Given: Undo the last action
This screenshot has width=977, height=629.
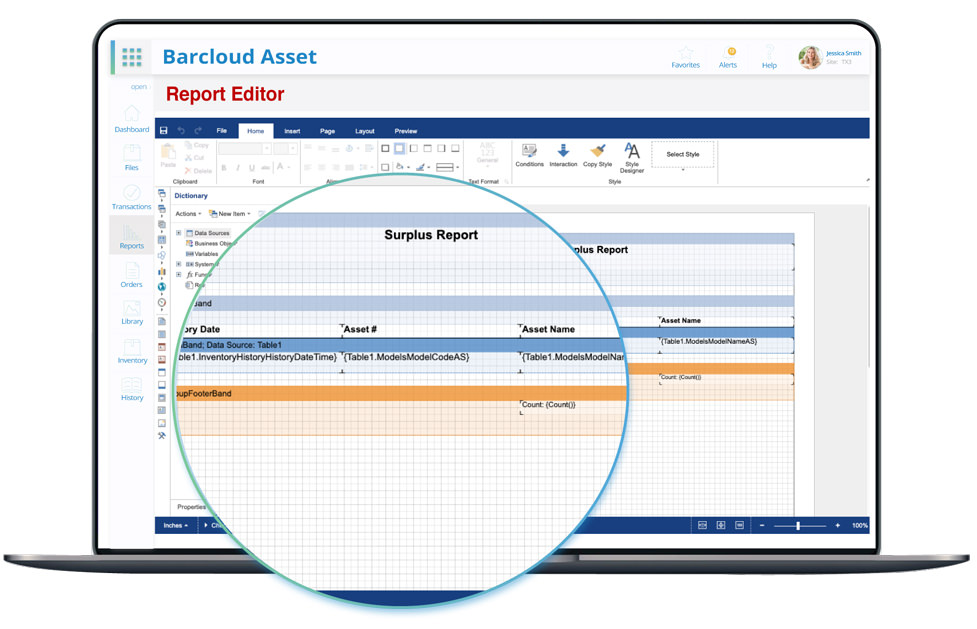Looking at the screenshot, I should coord(181,130).
